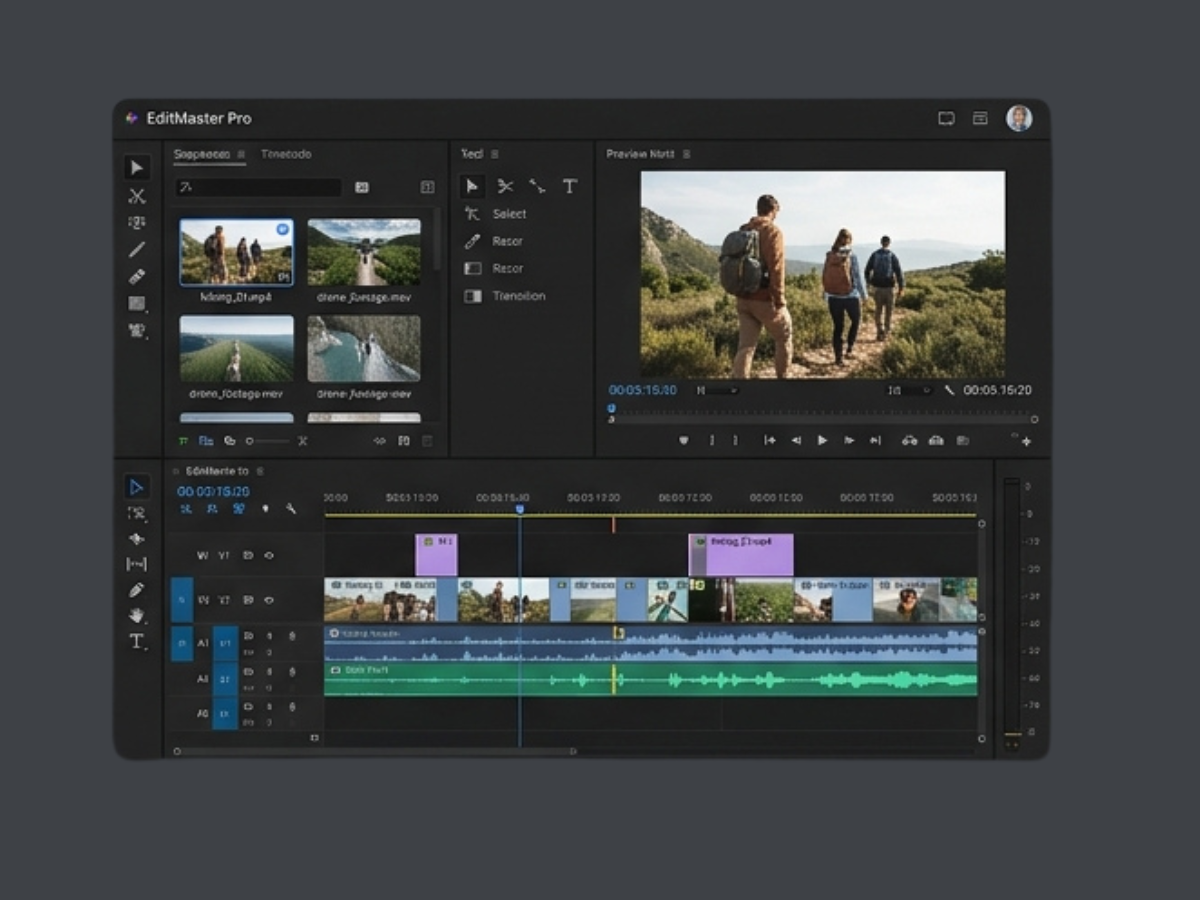Open the timeline panel menu icon next to its title
This screenshot has width=1200, height=900.
click(260, 471)
